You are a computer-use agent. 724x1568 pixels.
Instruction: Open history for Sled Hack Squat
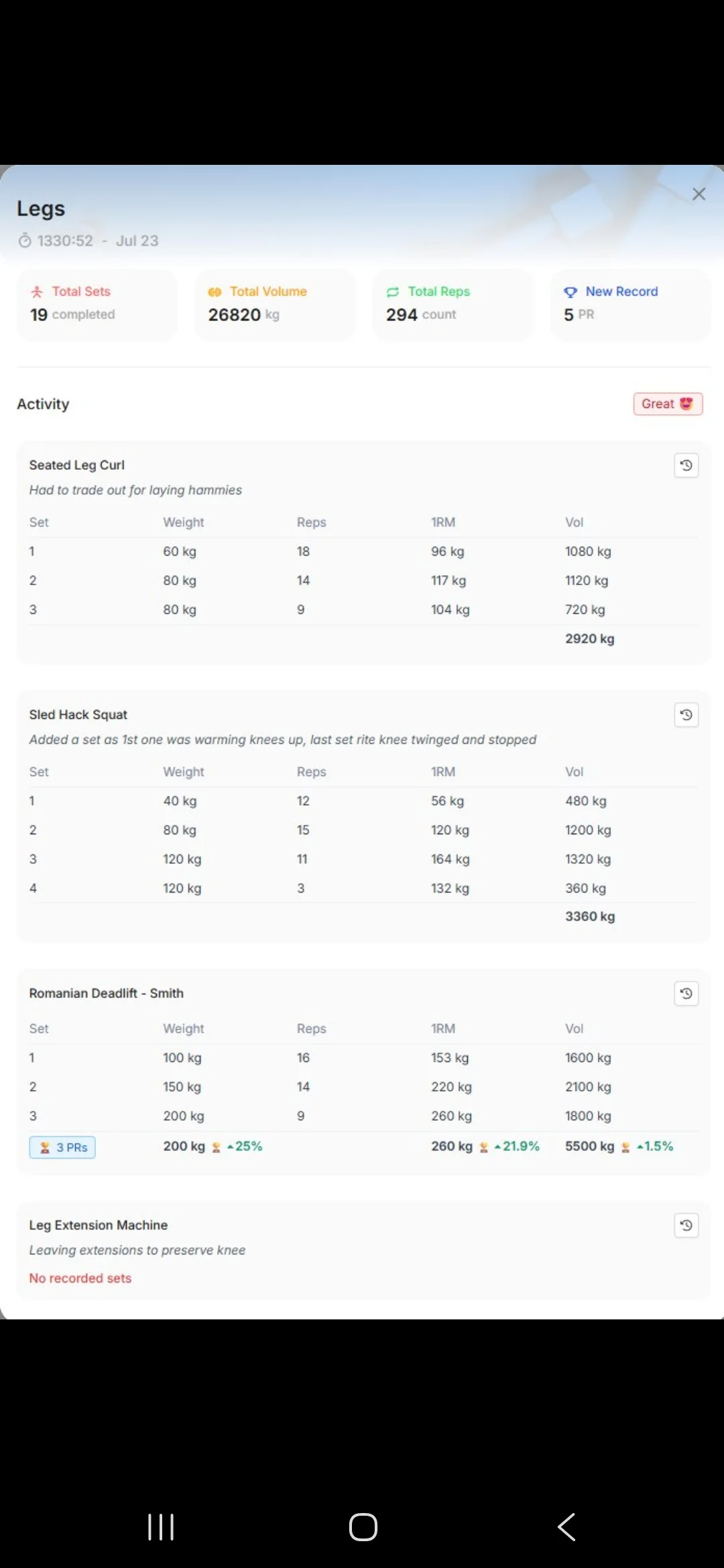[686, 715]
